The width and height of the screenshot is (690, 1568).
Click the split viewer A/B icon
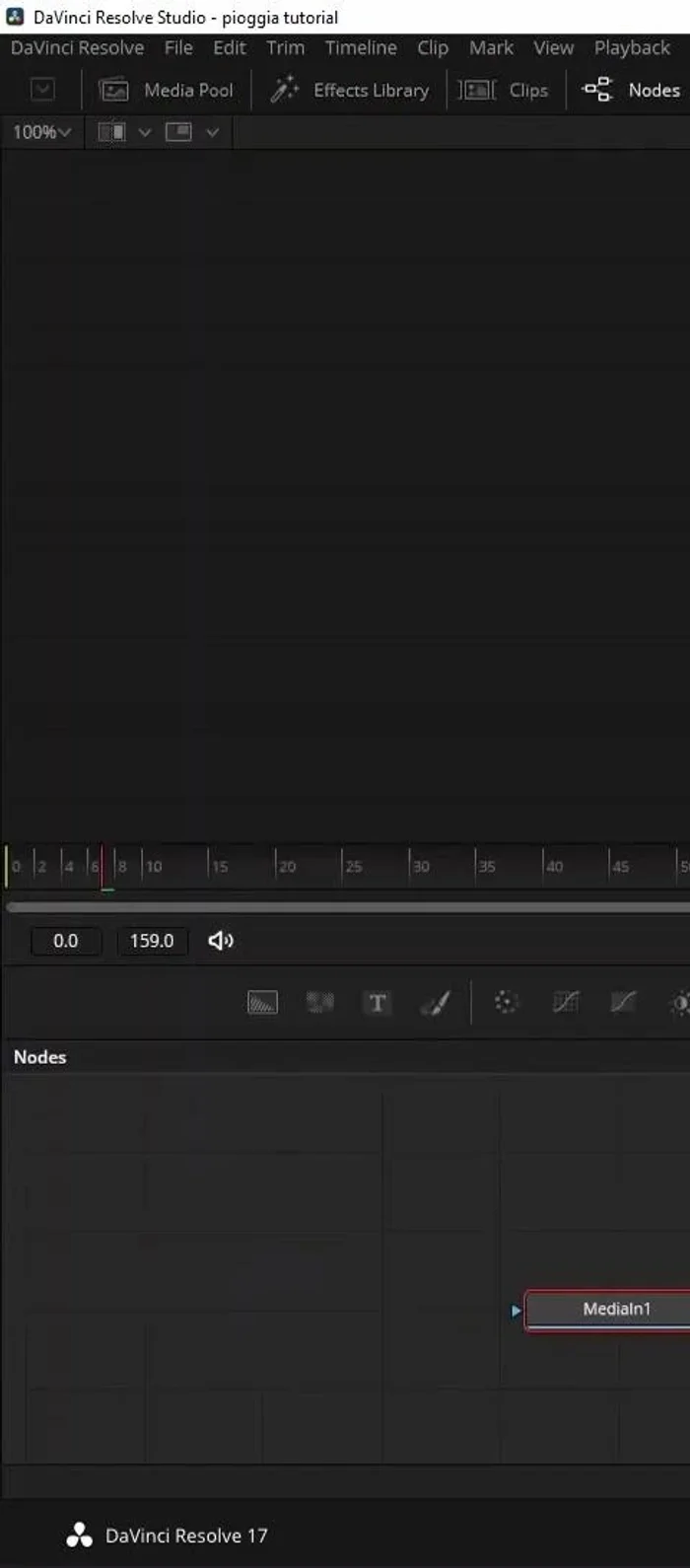pyautogui.click(x=111, y=132)
